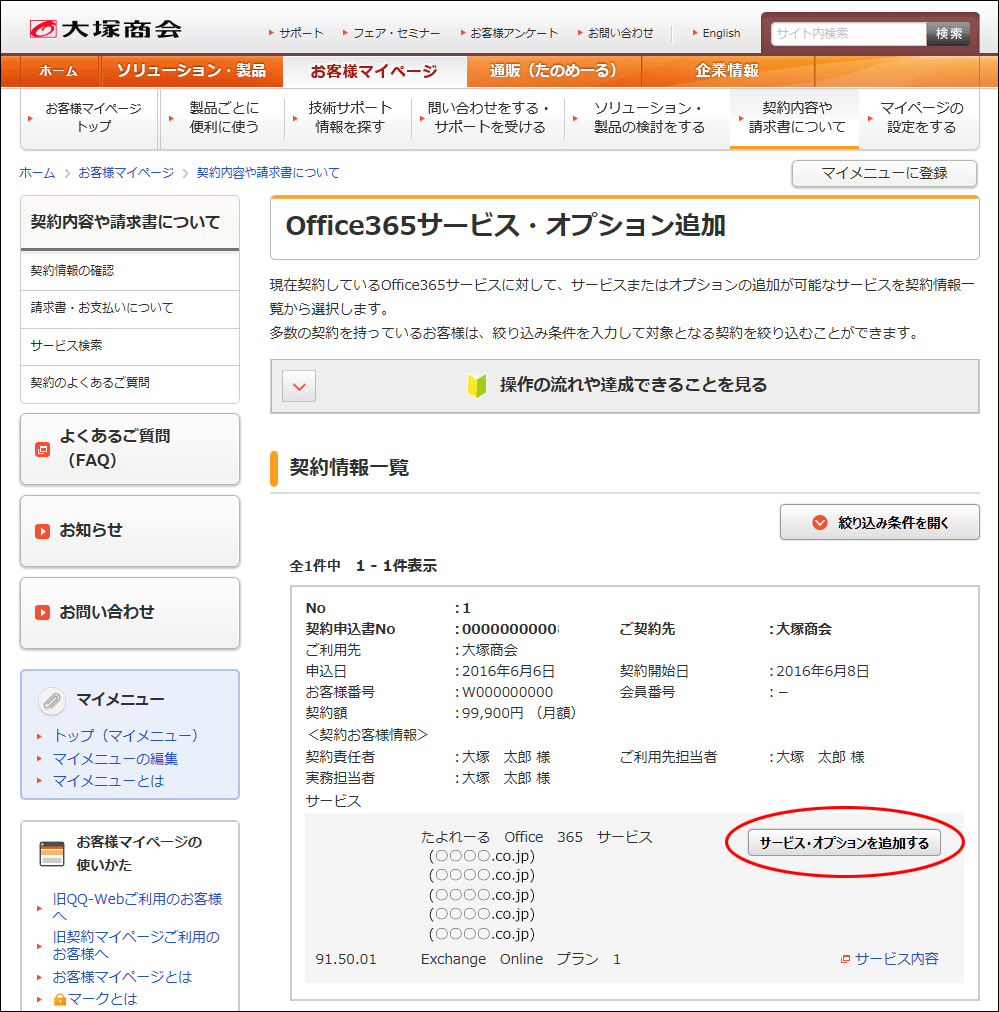Click the Exchange Online プラン 1 text

pos(521,960)
